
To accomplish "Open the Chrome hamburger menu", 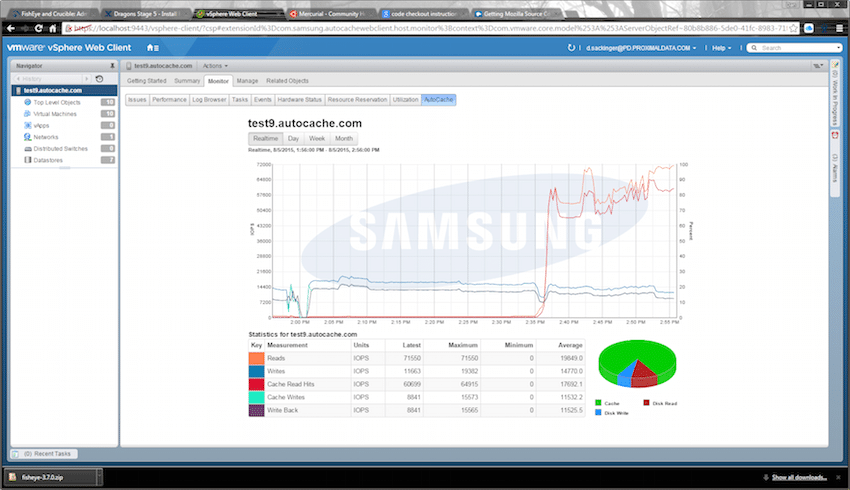I will [840, 28].
